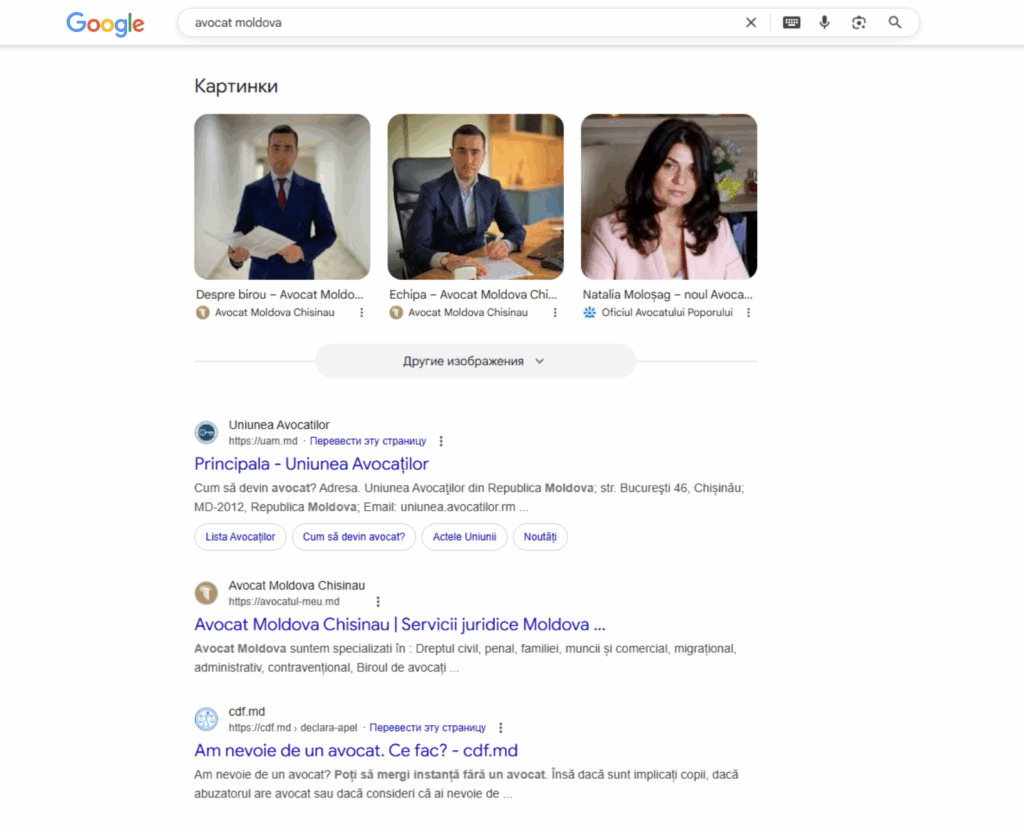Click the magnifying glass search icon
Screen dimensions: 1024x832
coord(895,23)
